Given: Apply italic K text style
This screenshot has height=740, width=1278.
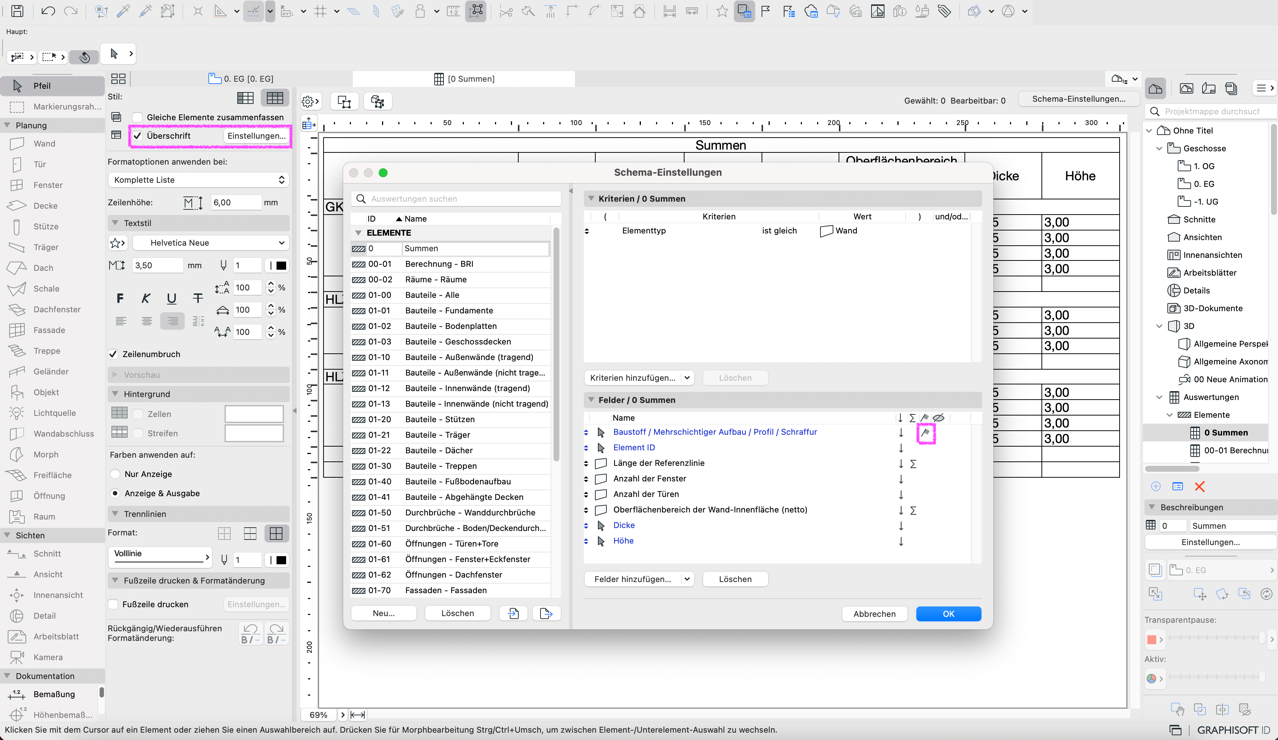Looking at the screenshot, I should [146, 298].
